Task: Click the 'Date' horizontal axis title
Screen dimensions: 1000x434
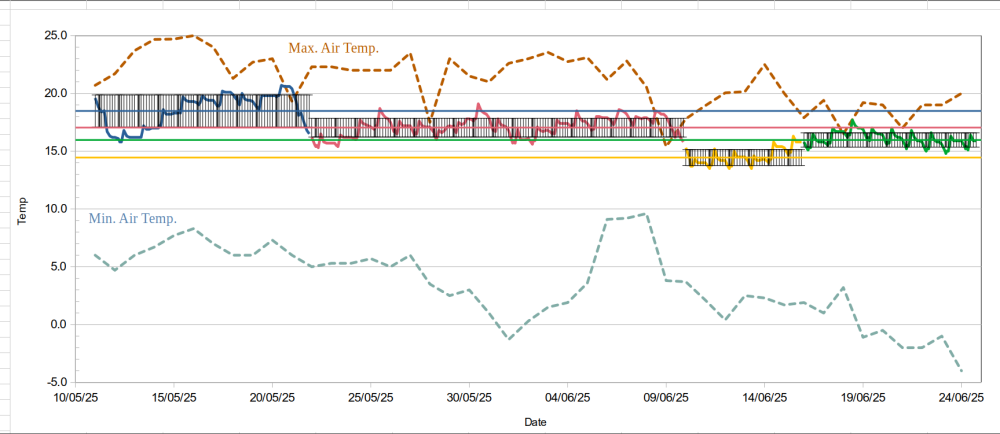Action: 534,422
